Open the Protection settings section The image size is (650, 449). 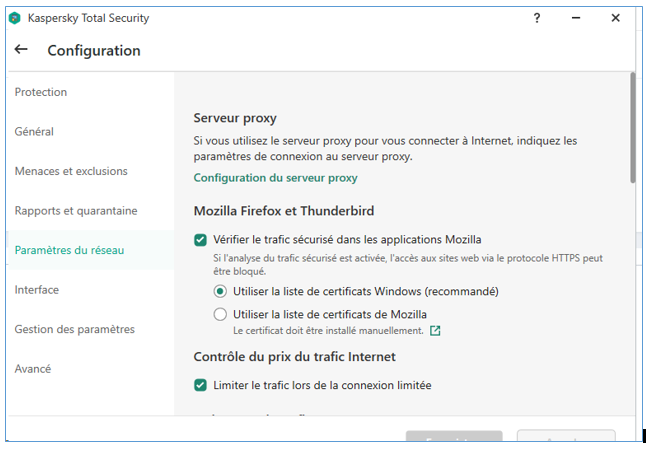(41, 92)
